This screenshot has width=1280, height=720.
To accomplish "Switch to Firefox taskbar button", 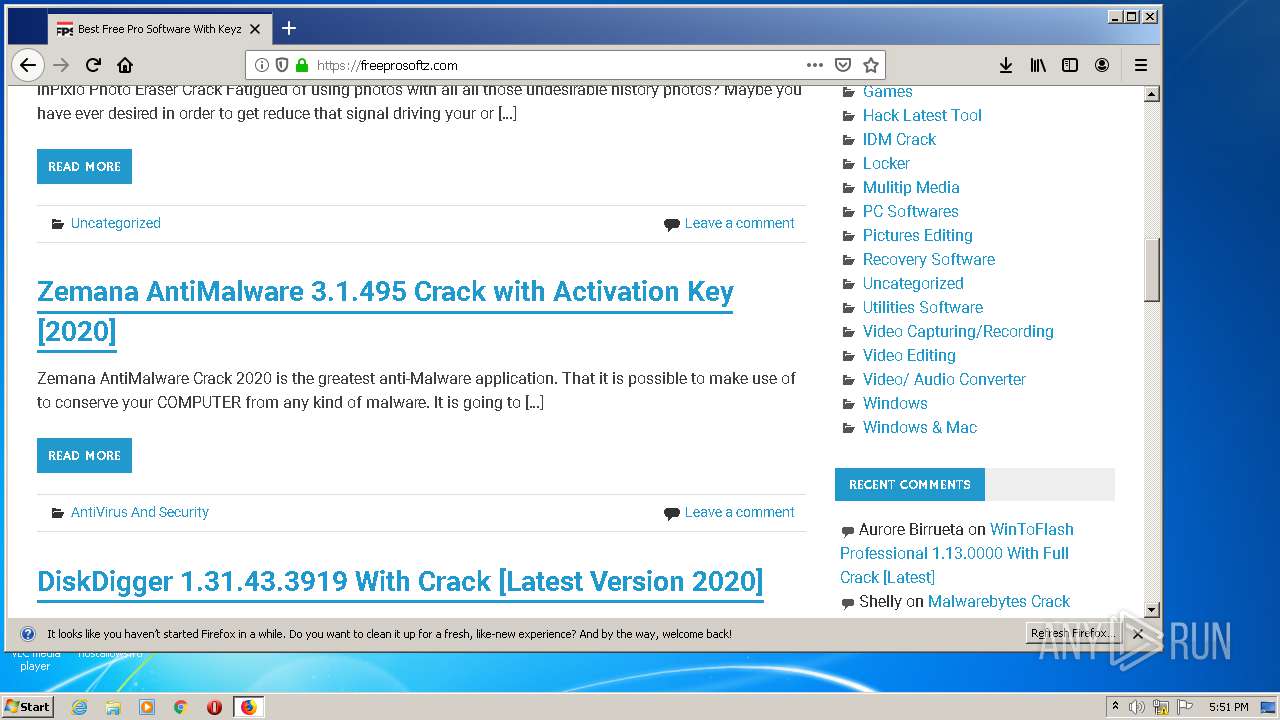I will click(248, 707).
